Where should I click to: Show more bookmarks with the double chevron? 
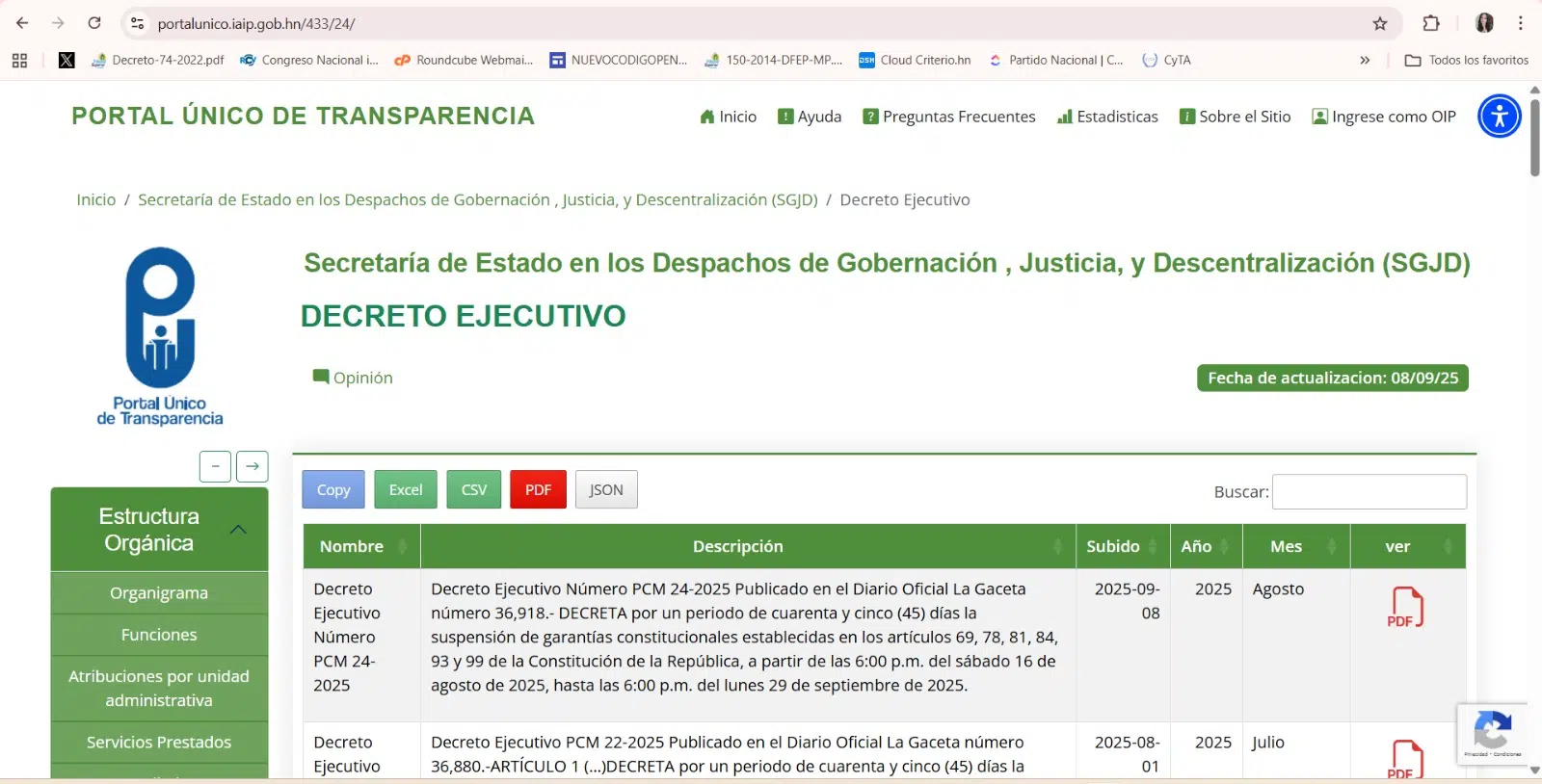pyautogui.click(x=1365, y=60)
